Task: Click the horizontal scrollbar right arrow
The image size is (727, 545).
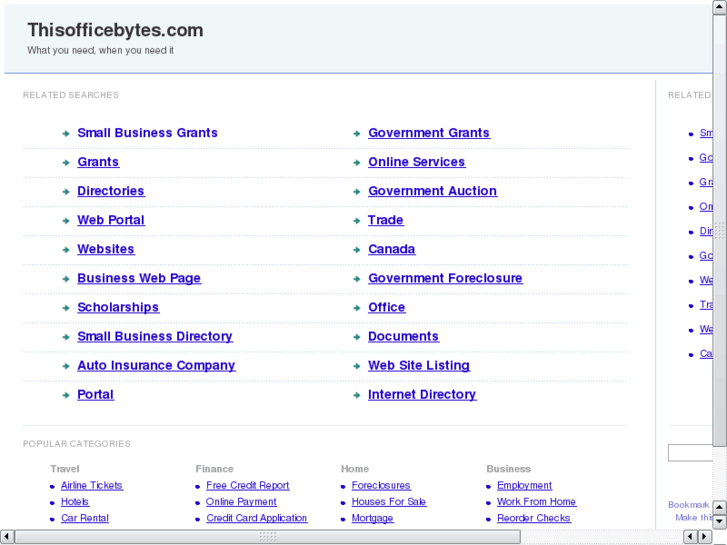Action: pyautogui.click(x=703, y=537)
